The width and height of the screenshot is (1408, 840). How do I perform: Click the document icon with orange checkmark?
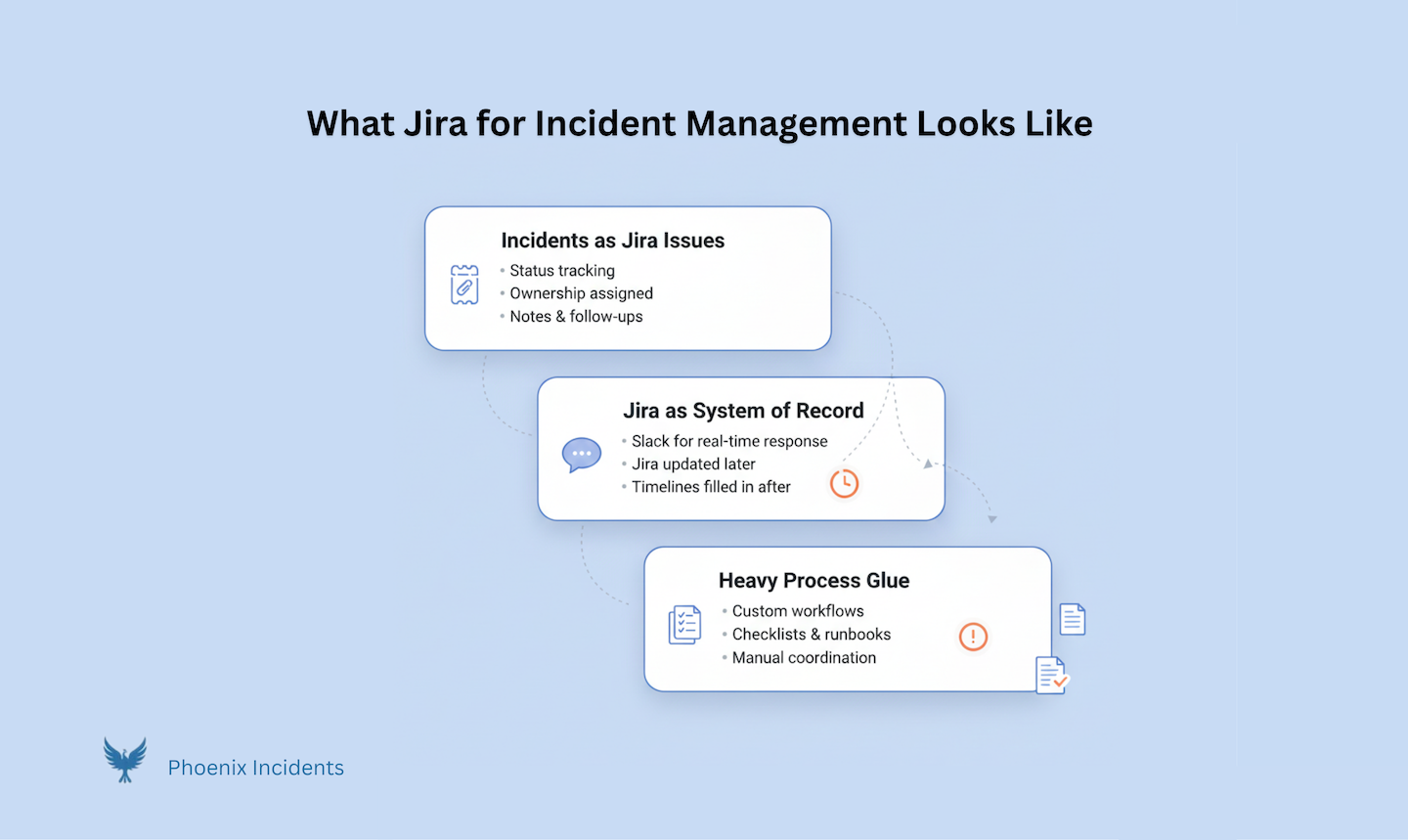[1052, 675]
